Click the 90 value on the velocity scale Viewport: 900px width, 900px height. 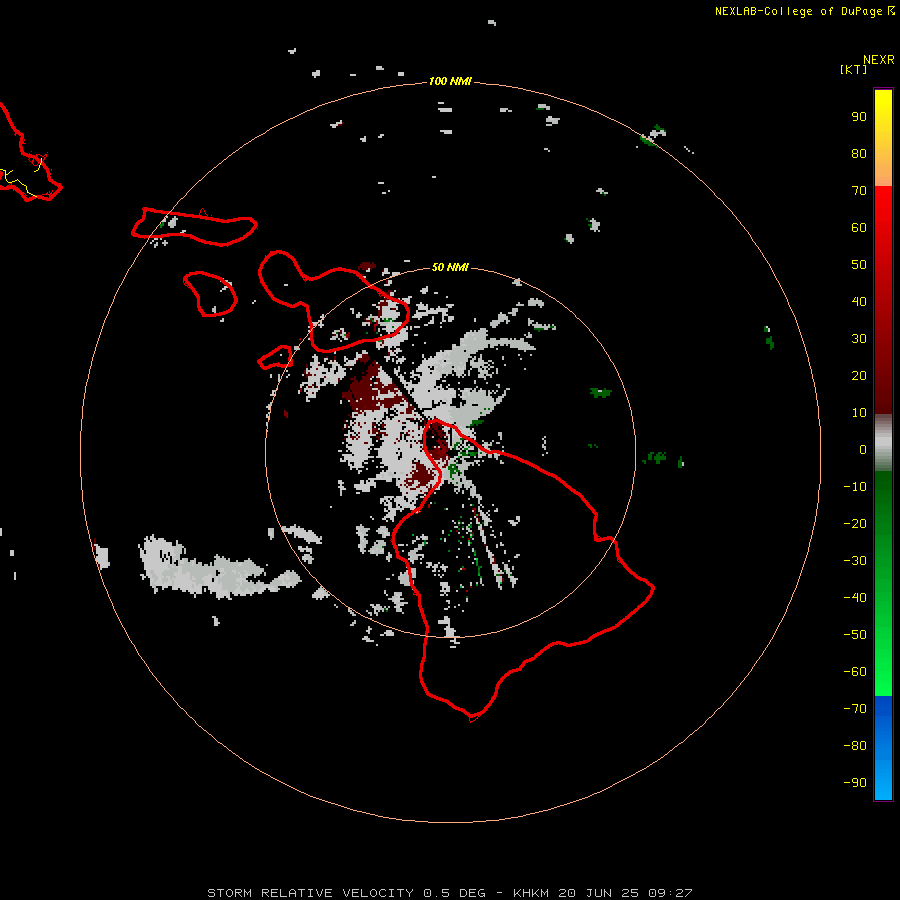(859, 117)
